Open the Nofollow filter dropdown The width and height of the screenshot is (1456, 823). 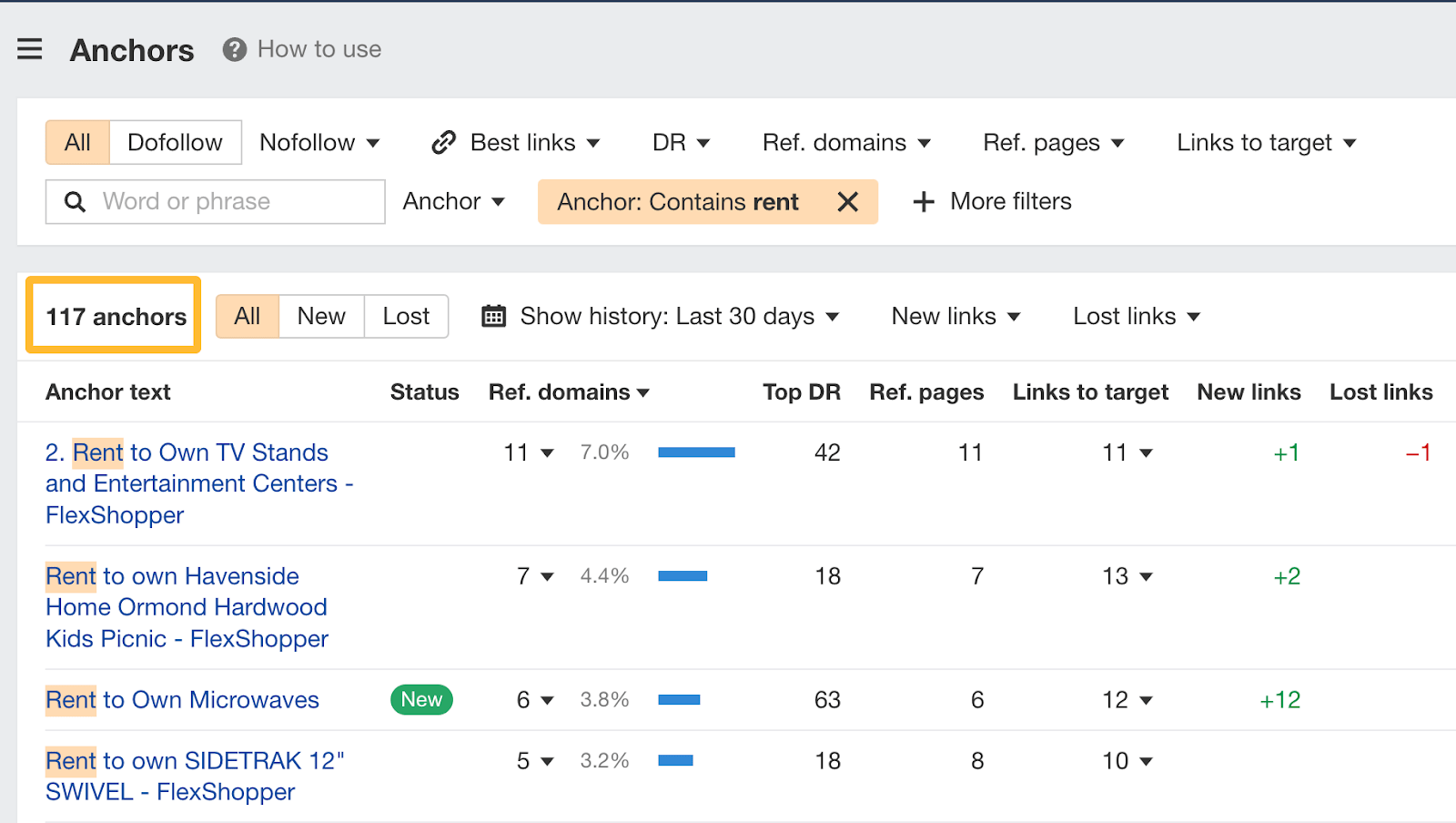318,142
